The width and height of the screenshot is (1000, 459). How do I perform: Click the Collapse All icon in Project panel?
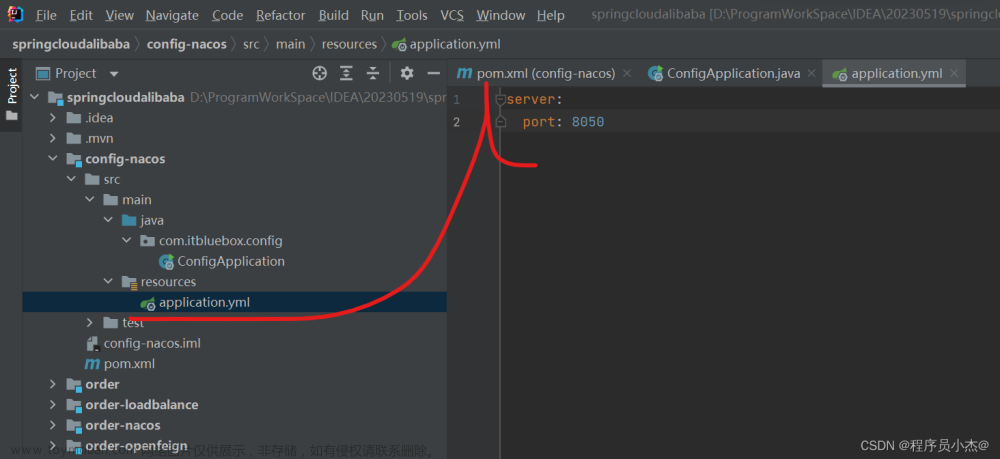[373, 74]
